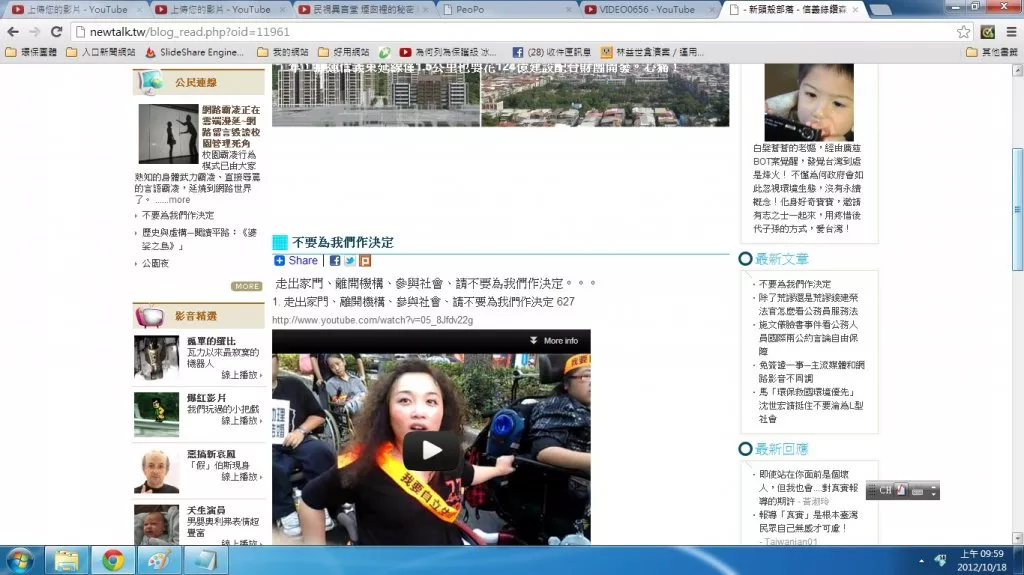This screenshot has height=575, width=1024.
Task: Open the Facebook (28) inbox bookmark
Action: point(552,52)
